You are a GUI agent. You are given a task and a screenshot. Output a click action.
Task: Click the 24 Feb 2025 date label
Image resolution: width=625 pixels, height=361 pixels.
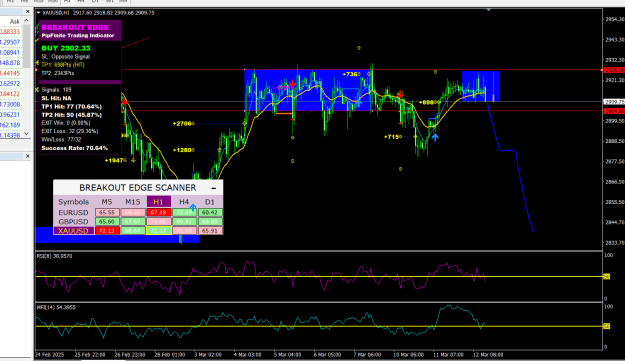coord(49,355)
